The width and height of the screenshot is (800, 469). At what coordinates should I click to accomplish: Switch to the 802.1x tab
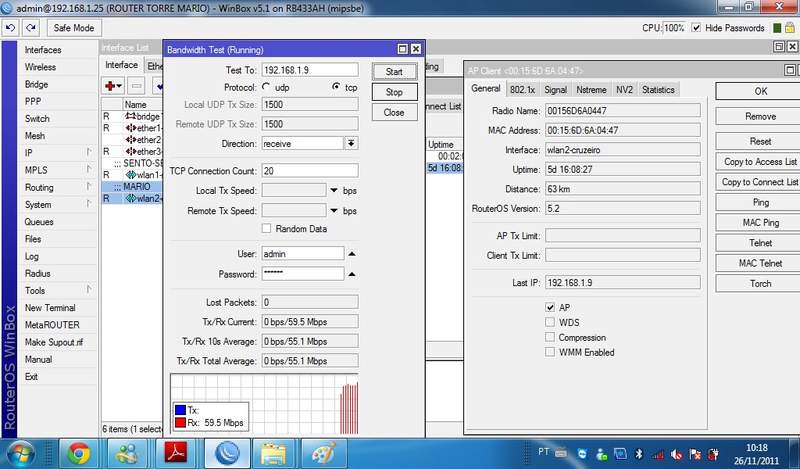coord(522,89)
